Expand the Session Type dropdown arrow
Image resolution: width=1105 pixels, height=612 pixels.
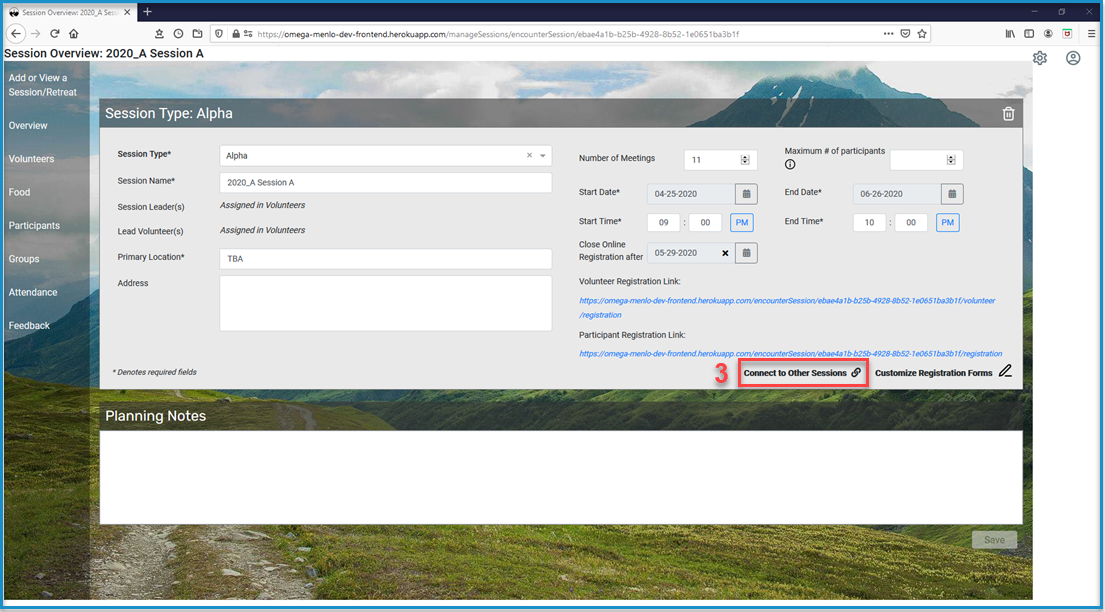[x=543, y=155]
